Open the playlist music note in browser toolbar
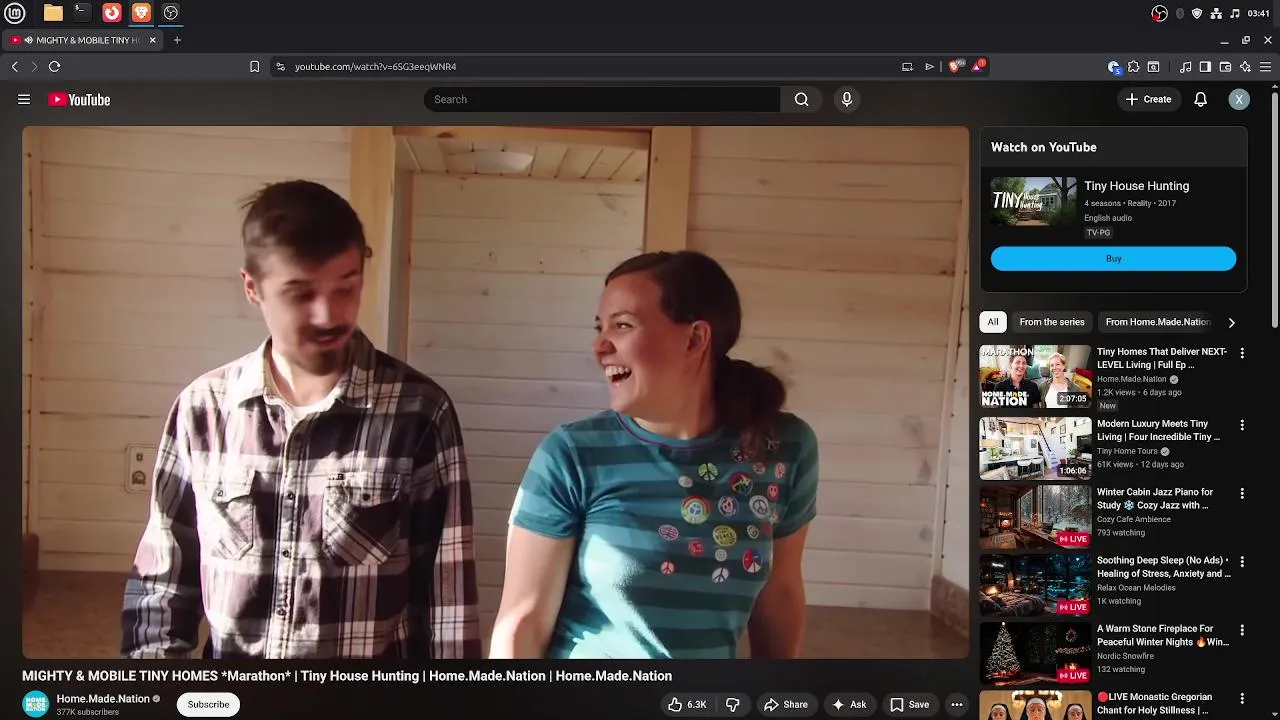1280x720 pixels. [1185, 67]
